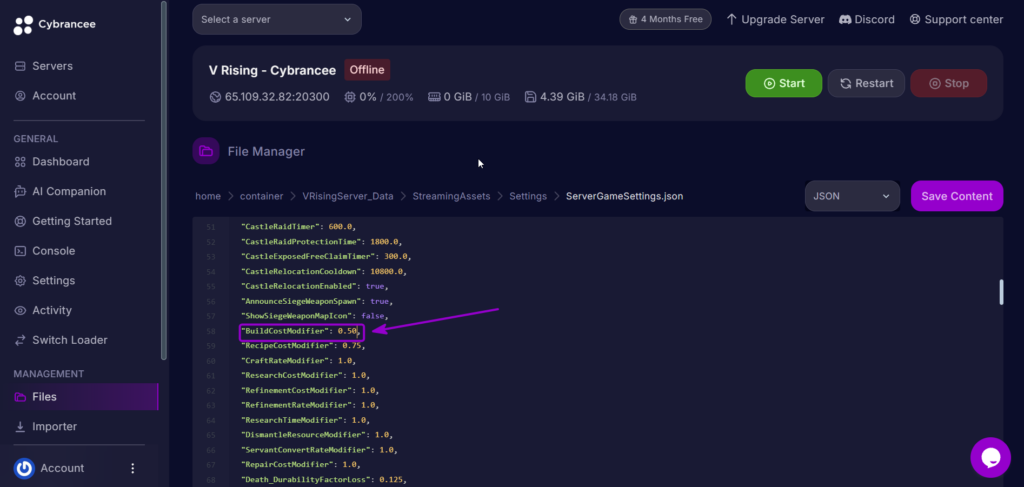Click the "Death_DurabilityFactorLoss" line
The height and width of the screenshot is (487, 1024).
pyautogui.click(x=323, y=480)
